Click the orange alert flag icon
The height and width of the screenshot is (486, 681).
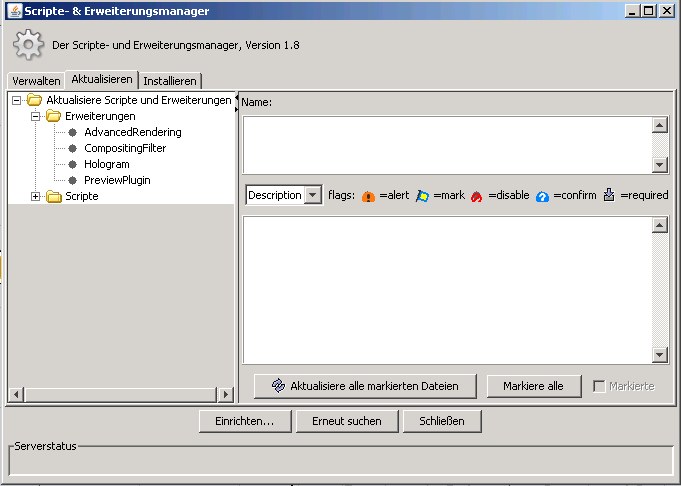[368, 196]
